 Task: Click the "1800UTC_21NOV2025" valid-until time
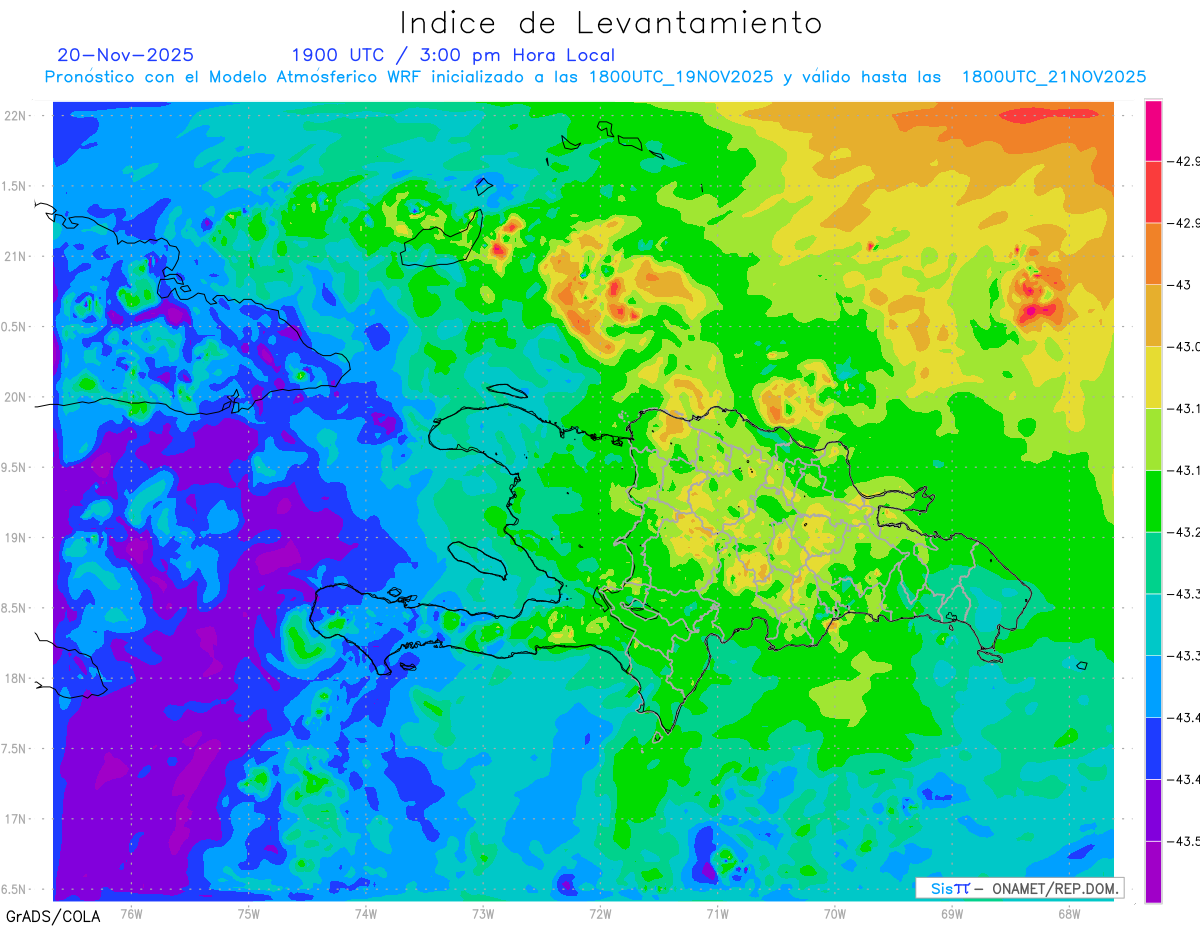click(x=1054, y=77)
